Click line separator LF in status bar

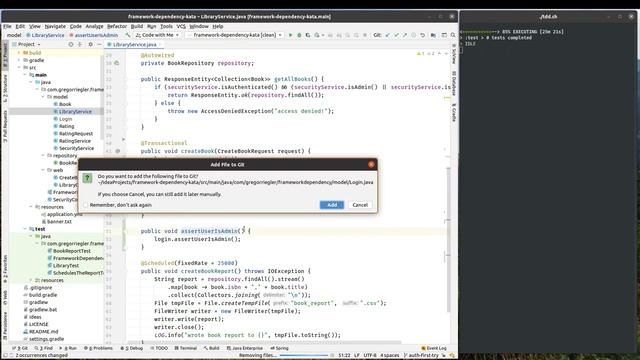pyautogui.click(x=357, y=355)
